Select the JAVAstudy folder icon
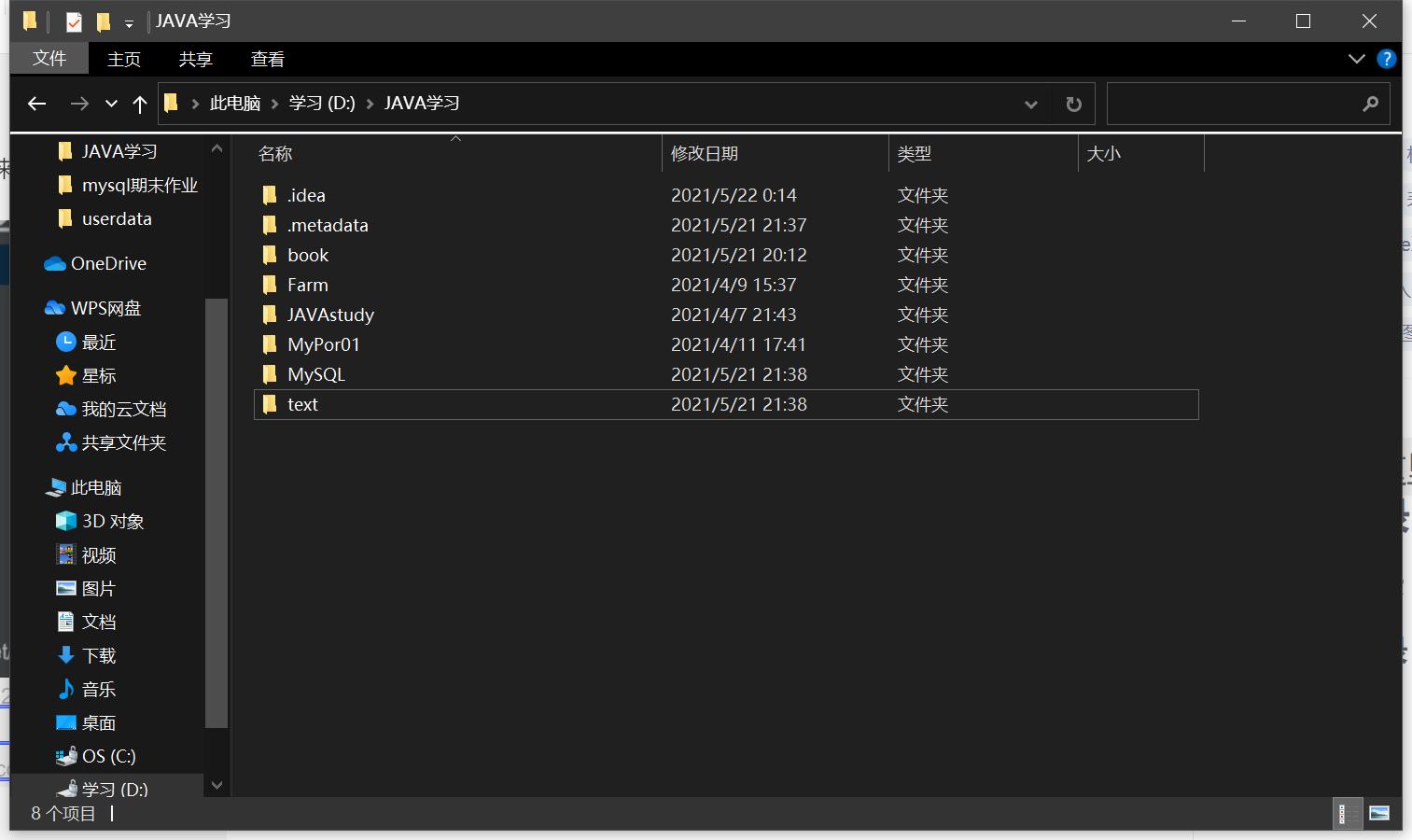1412x840 pixels. 270,315
